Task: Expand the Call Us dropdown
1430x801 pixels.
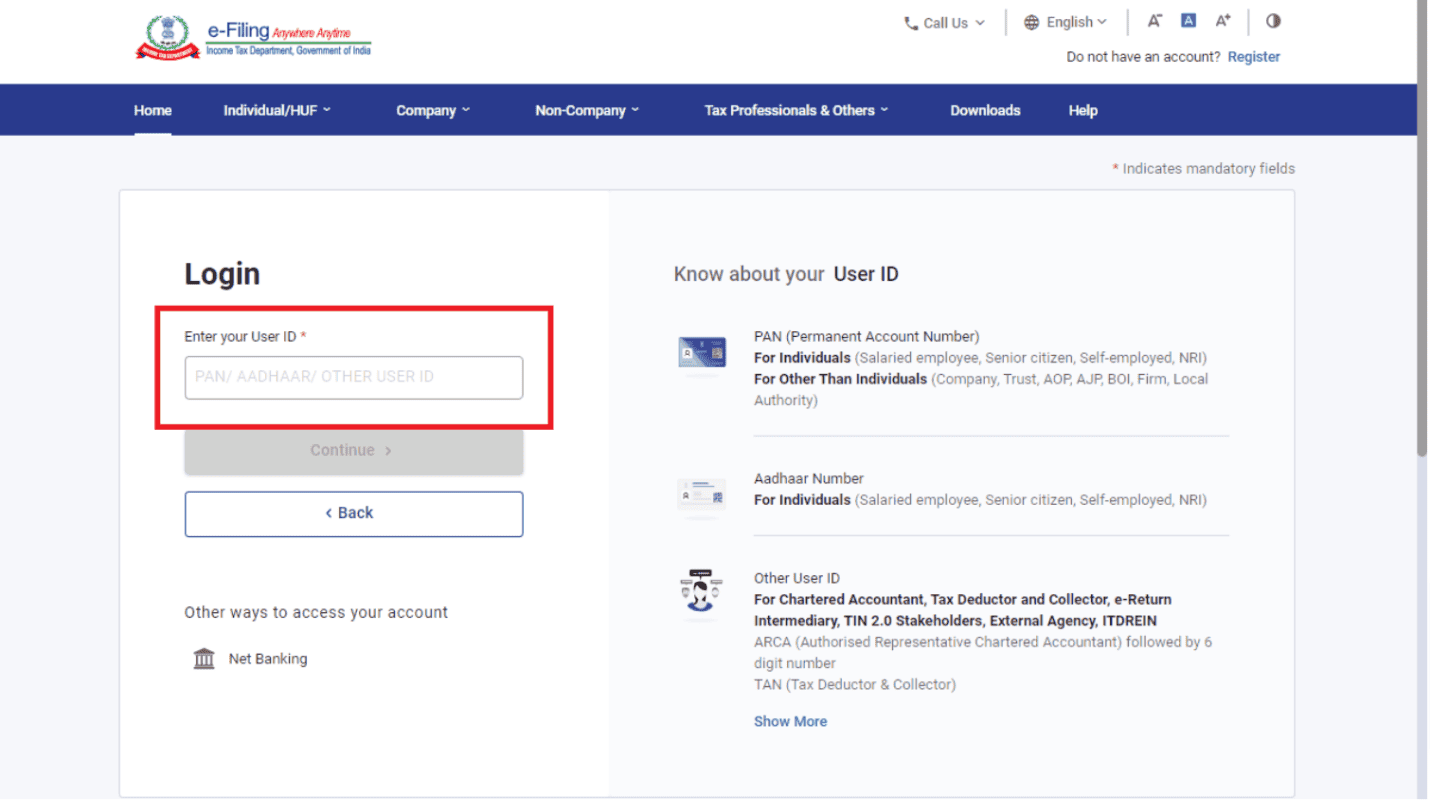Action: point(944,21)
